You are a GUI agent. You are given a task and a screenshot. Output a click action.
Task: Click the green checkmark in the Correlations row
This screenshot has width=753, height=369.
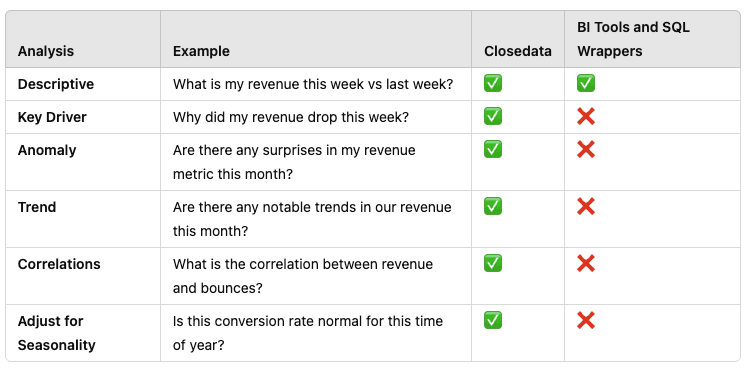(493, 264)
